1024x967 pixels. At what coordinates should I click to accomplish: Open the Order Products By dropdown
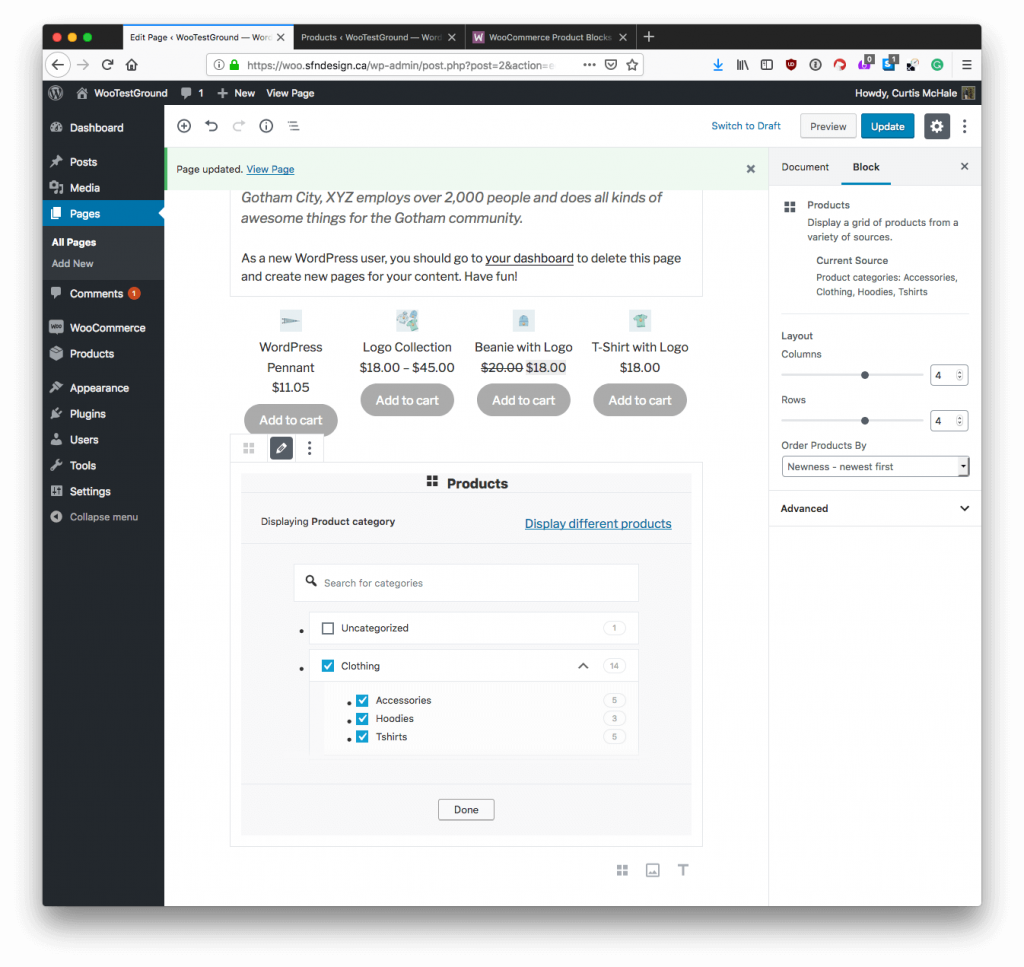875,466
